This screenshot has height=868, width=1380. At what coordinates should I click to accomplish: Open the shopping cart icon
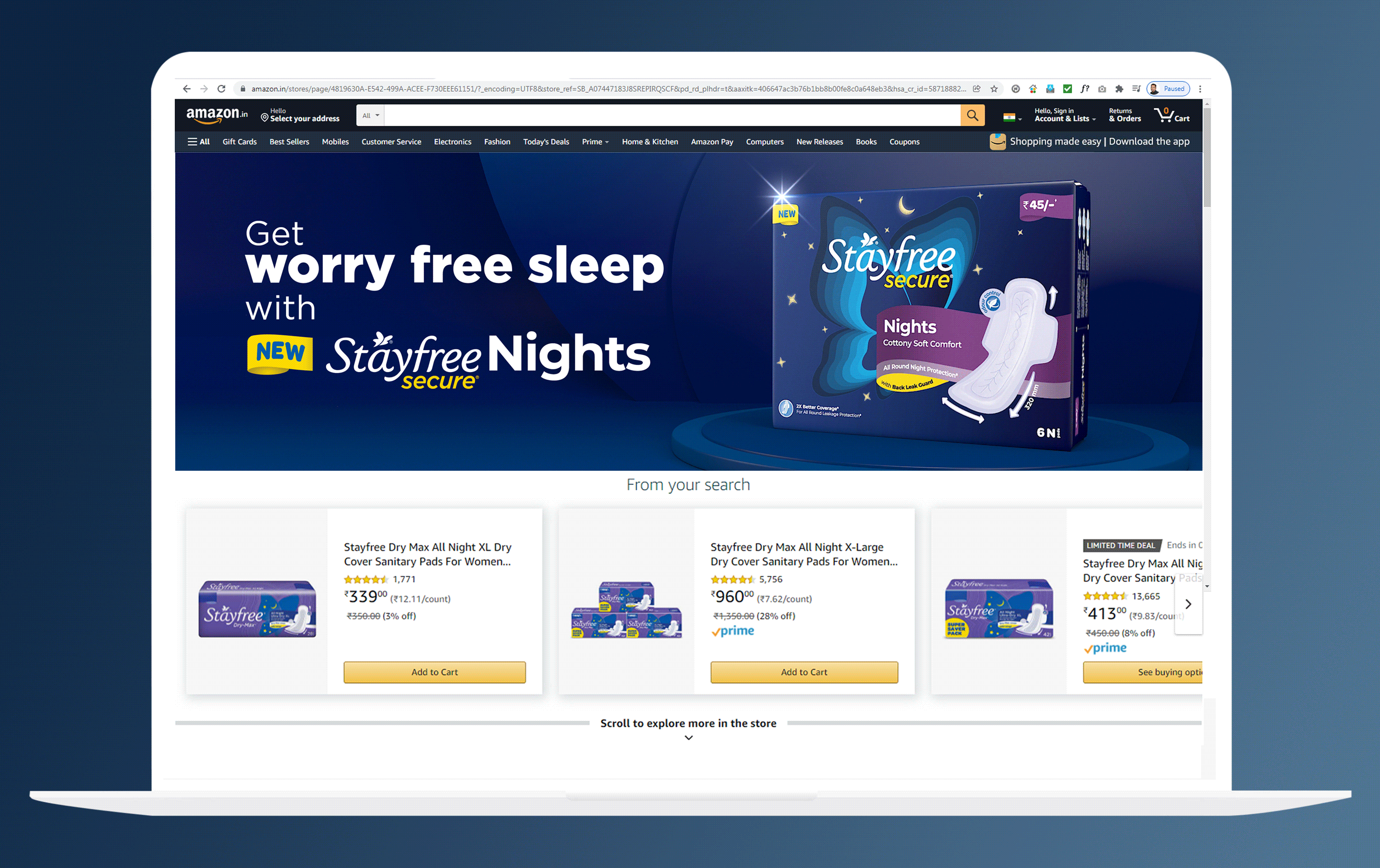pos(1172,114)
